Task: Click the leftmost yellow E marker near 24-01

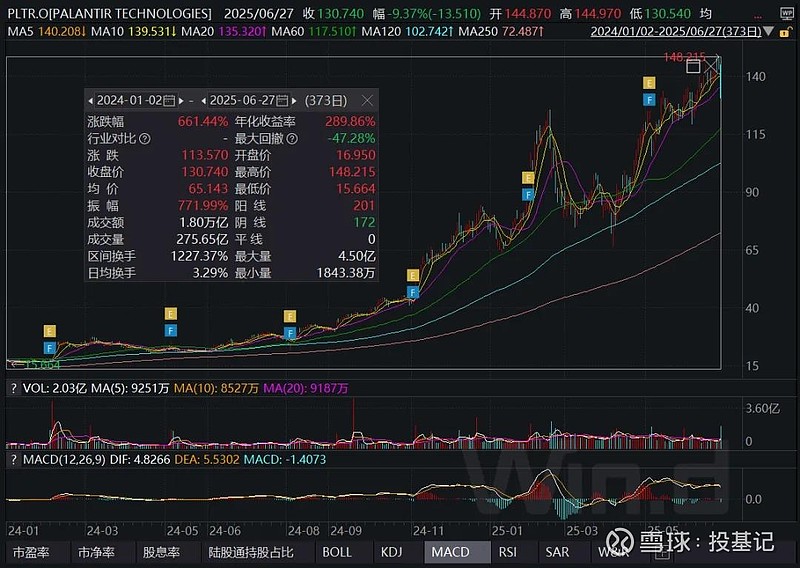Action: tap(49, 332)
